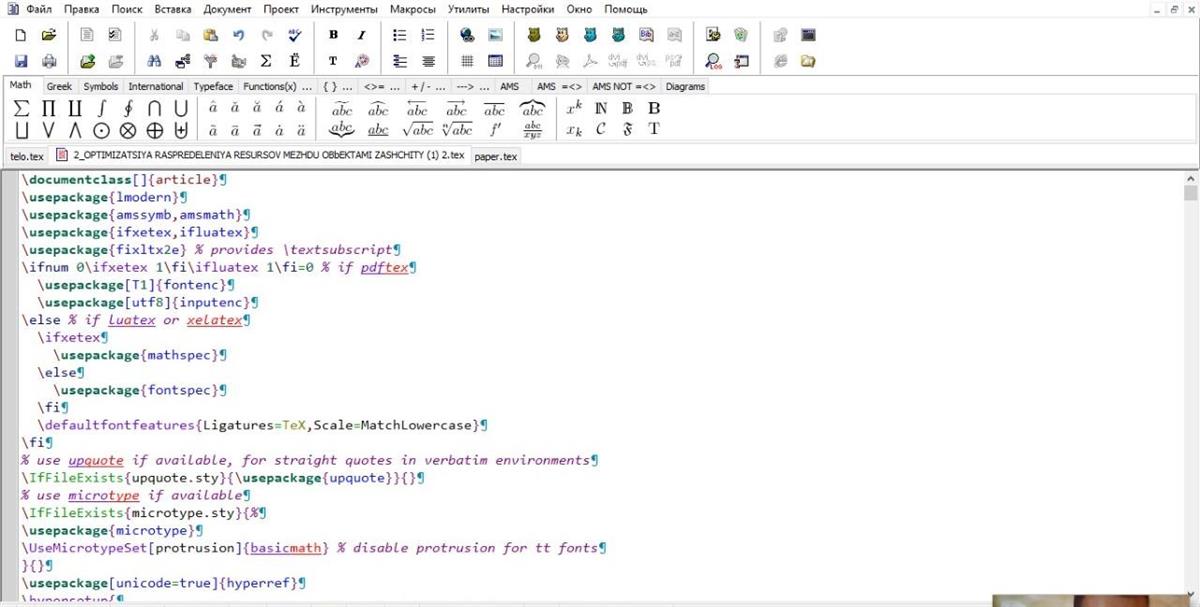This screenshot has width=1200, height=607.
Task: Click the \documentclass[]{article} line
Action: pyautogui.click(x=125, y=180)
